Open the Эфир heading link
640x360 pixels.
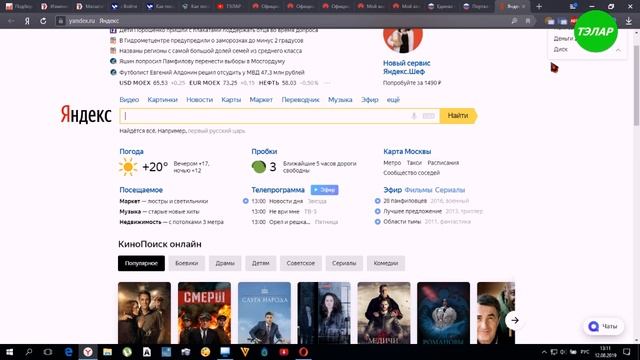[x=392, y=190]
